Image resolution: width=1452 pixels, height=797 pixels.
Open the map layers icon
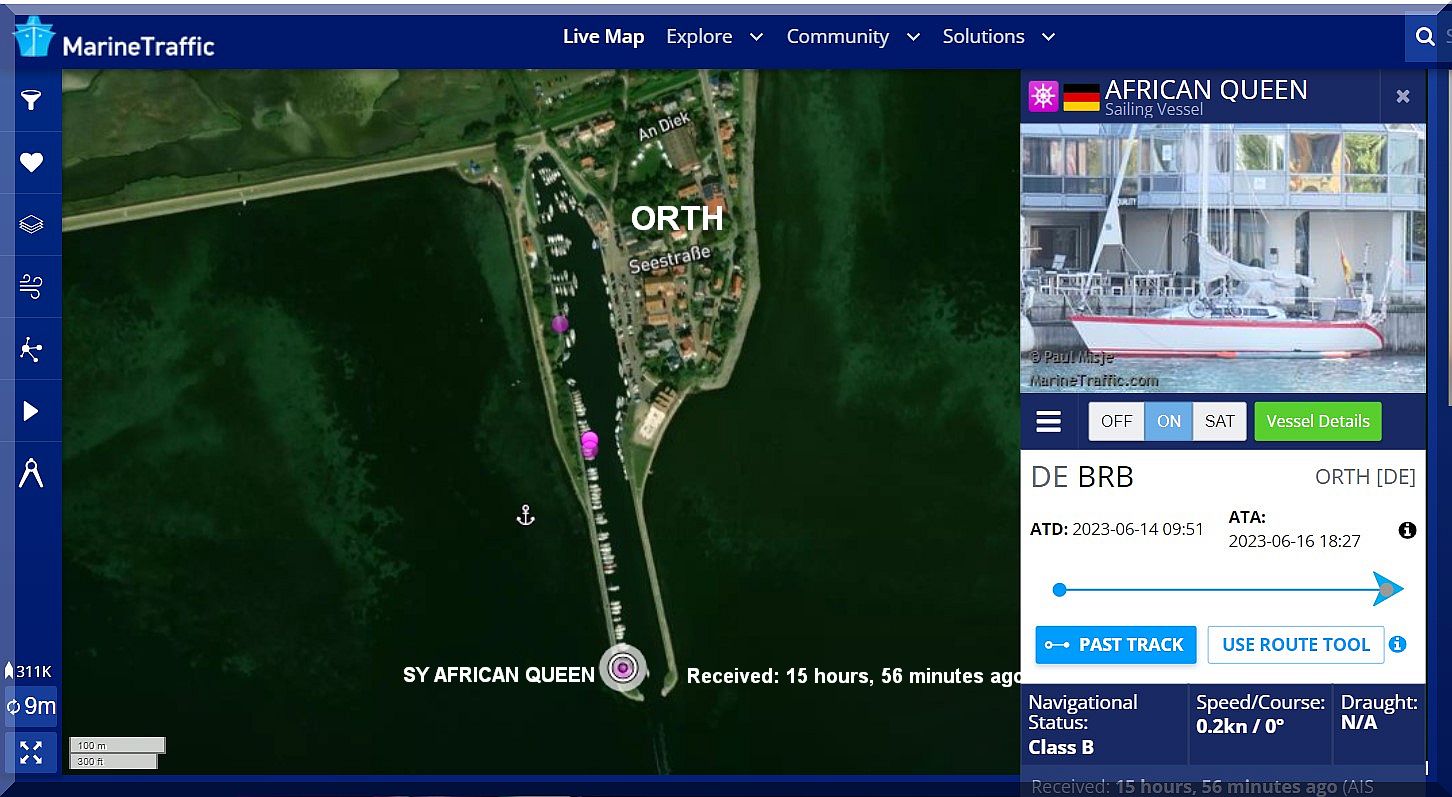click(x=31, y=224)
